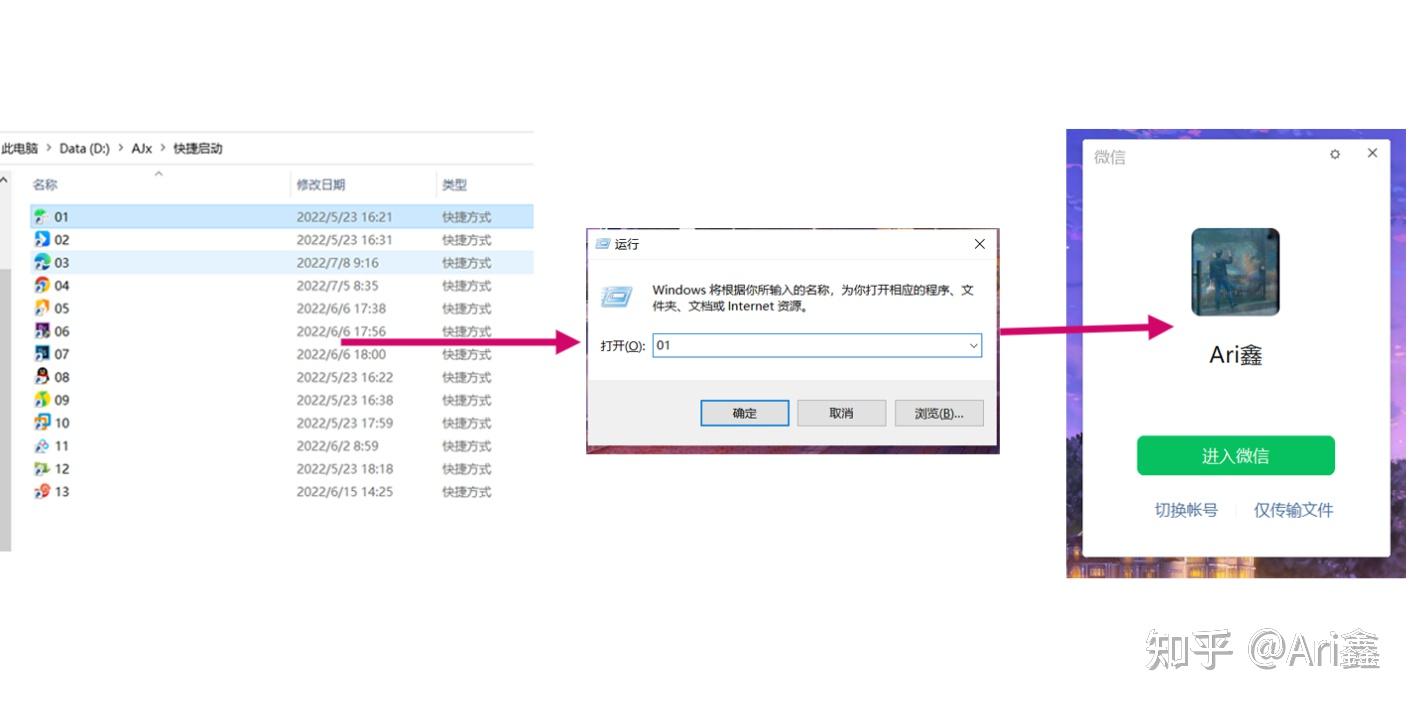Sort files by the 类型 column header

(455, 185)
